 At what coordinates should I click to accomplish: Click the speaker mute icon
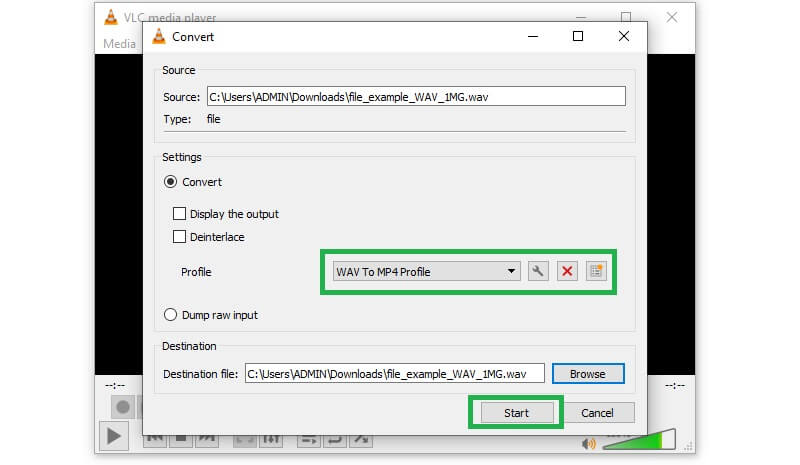589,443
